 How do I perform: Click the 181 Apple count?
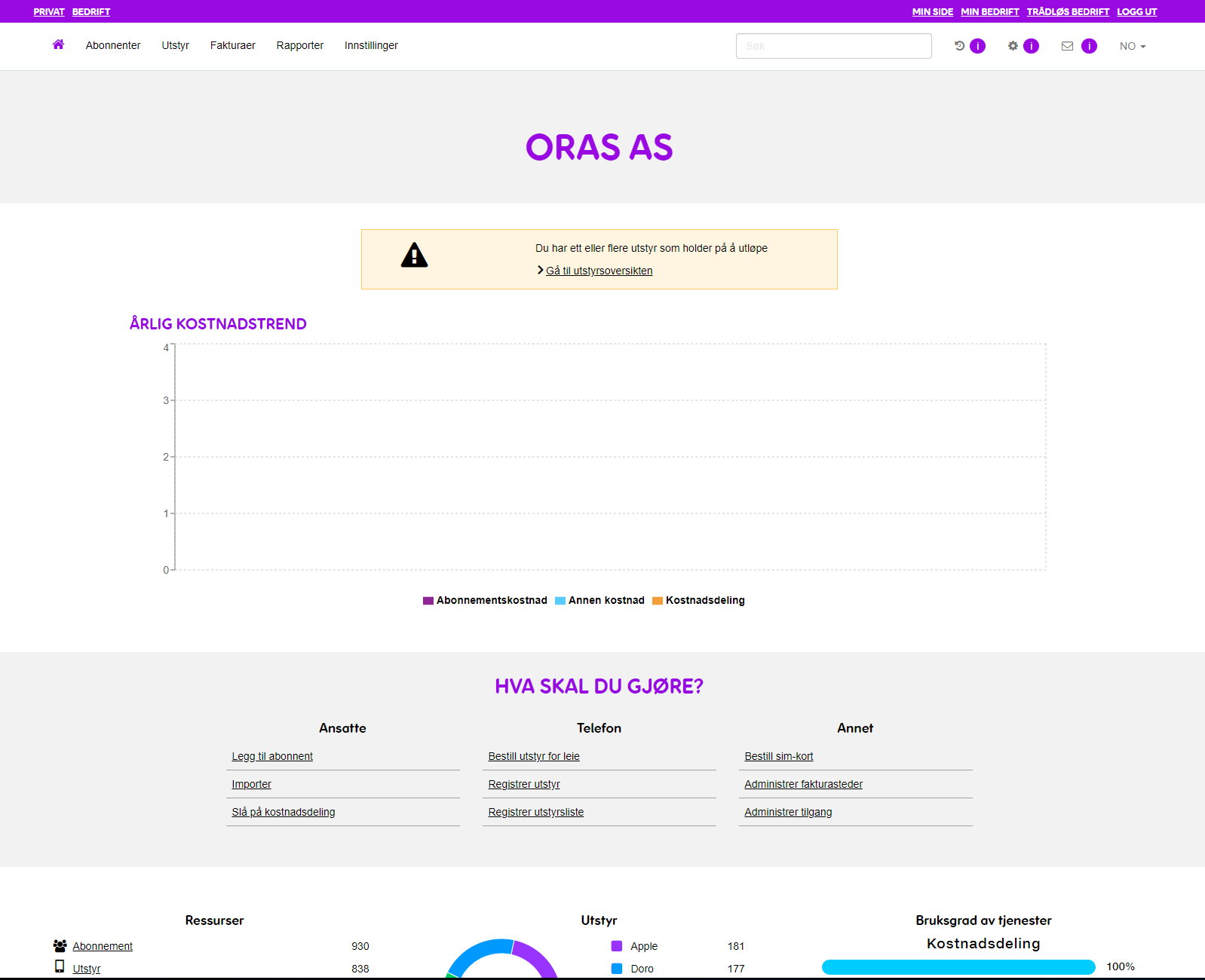click(736, 946)
